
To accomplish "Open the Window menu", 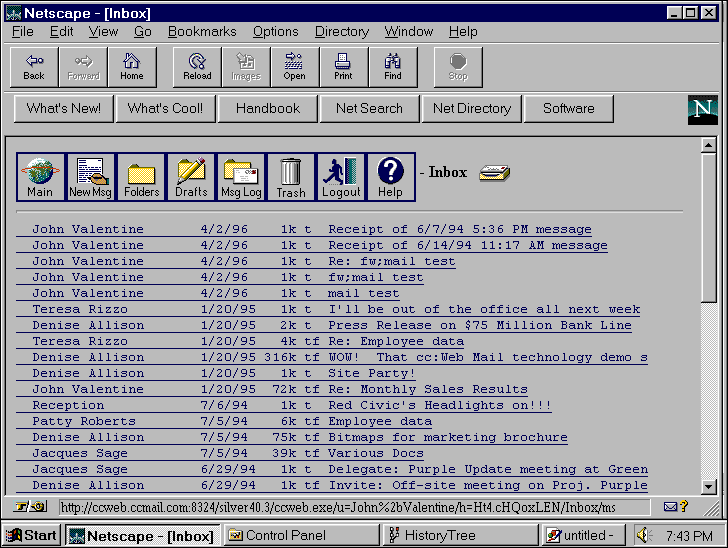I will (x=409, y=32).
